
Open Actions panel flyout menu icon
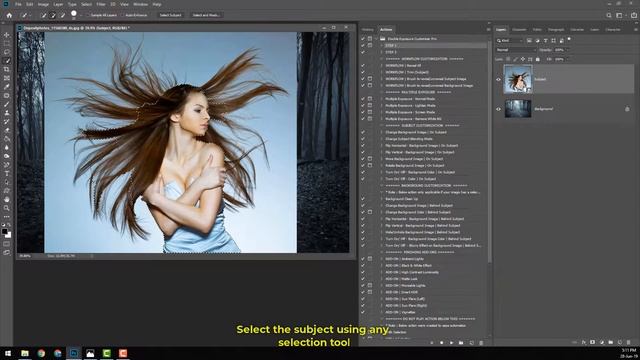coord(488,29)
